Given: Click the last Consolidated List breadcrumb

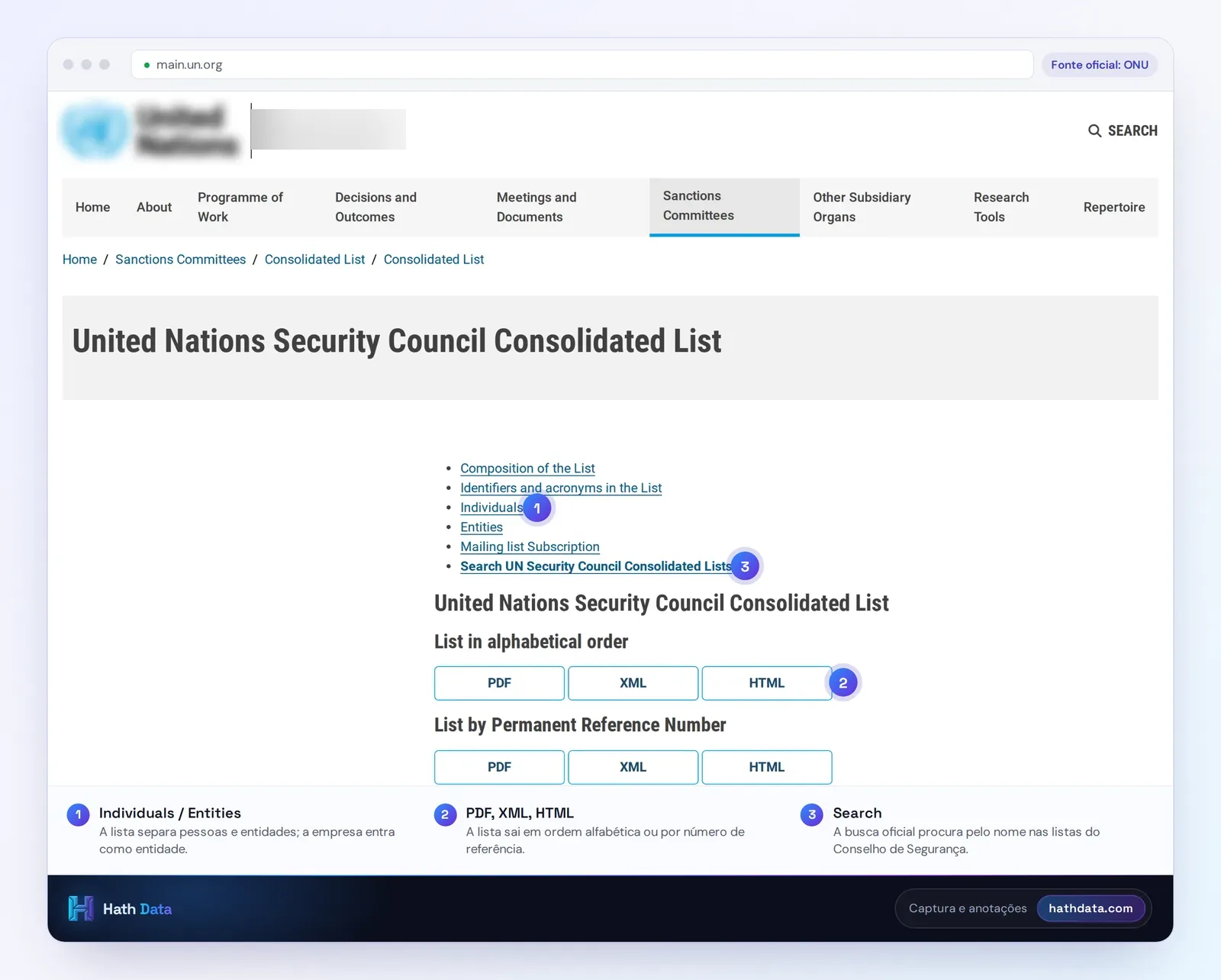Looking at the screenshot, I should click(433, 260).
